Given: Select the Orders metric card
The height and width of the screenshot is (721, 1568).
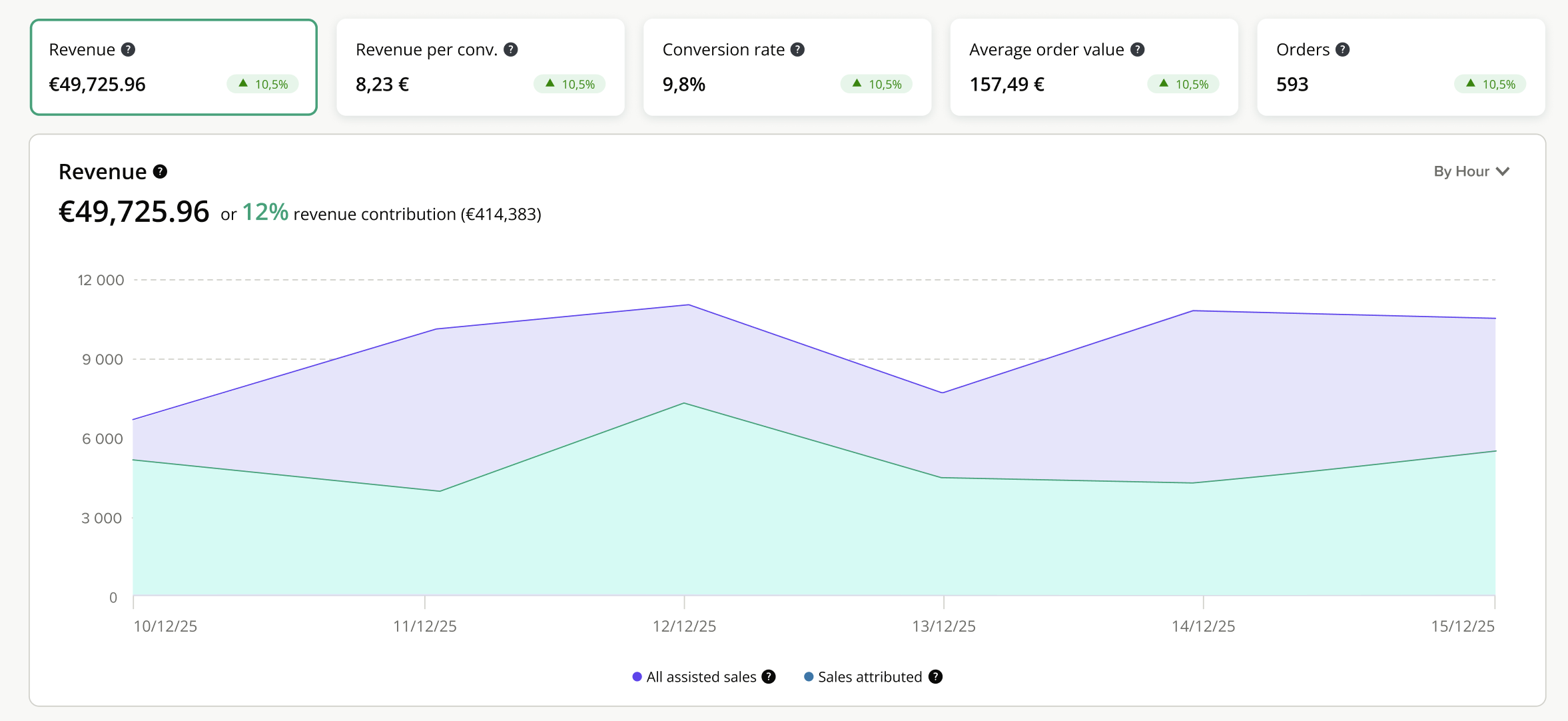Looking at the screenshot, I should pos(1401,67).
